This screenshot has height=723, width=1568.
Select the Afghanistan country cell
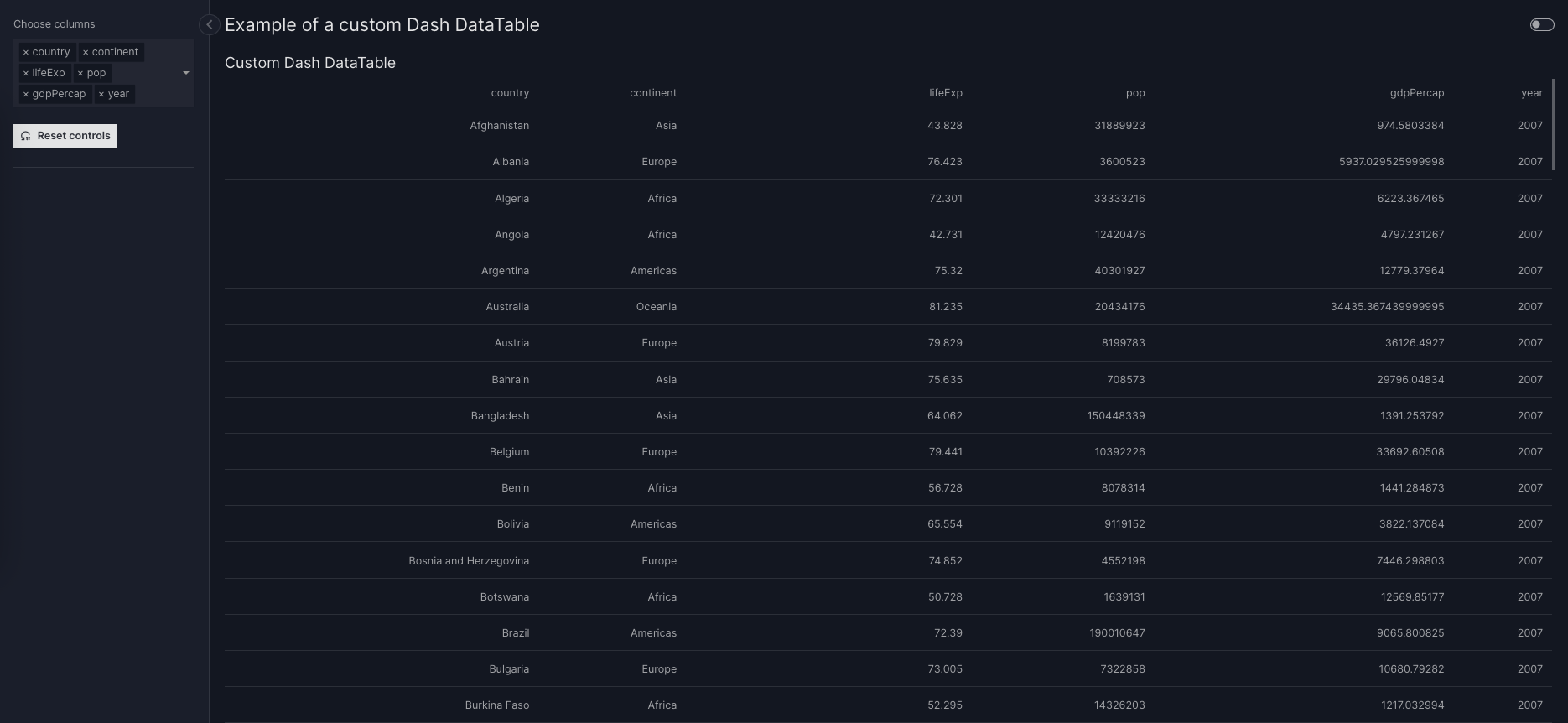click(x=499, y=126)
